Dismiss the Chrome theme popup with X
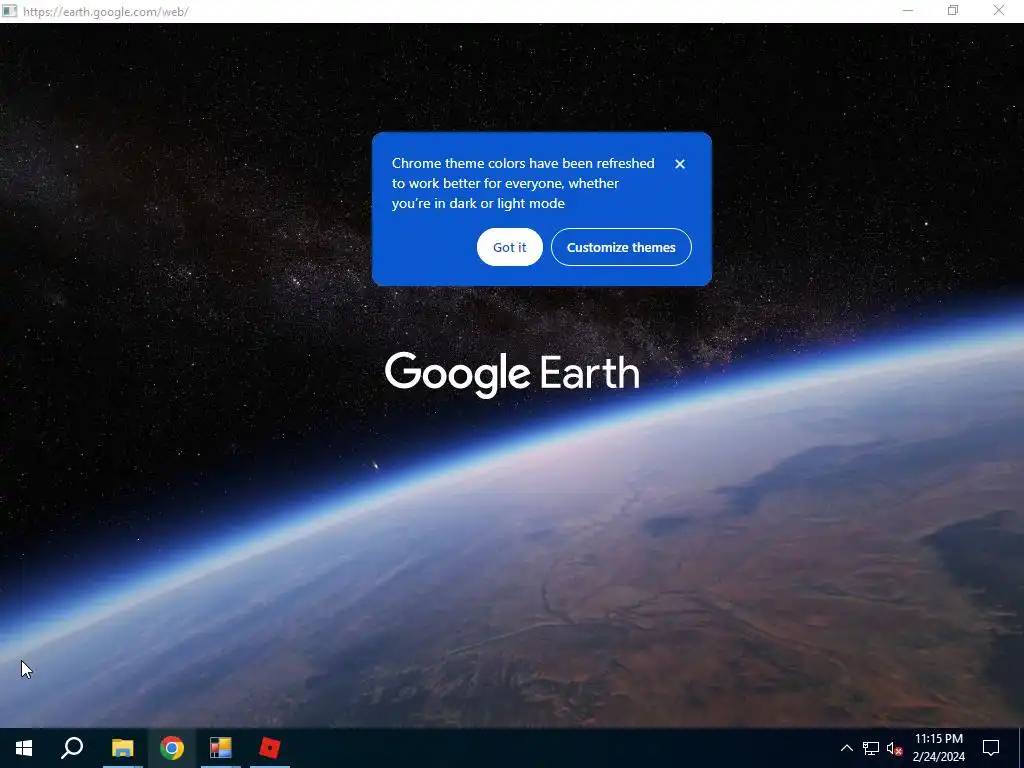The width and height of the screenshot is (1024, 768). (x=680, y=164)
